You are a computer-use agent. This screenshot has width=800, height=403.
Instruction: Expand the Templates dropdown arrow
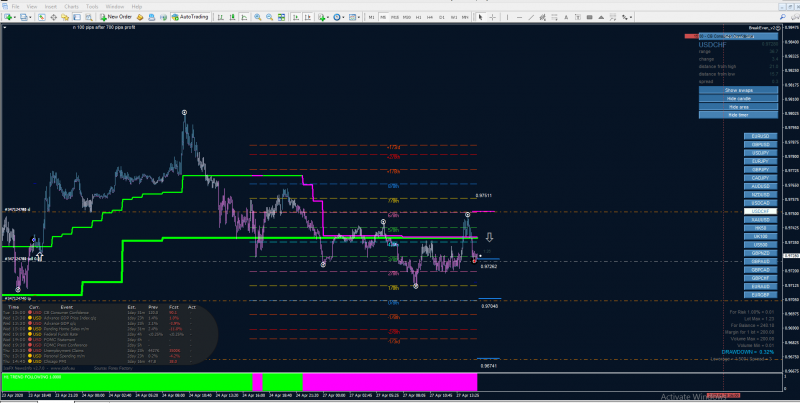(359, 17)
